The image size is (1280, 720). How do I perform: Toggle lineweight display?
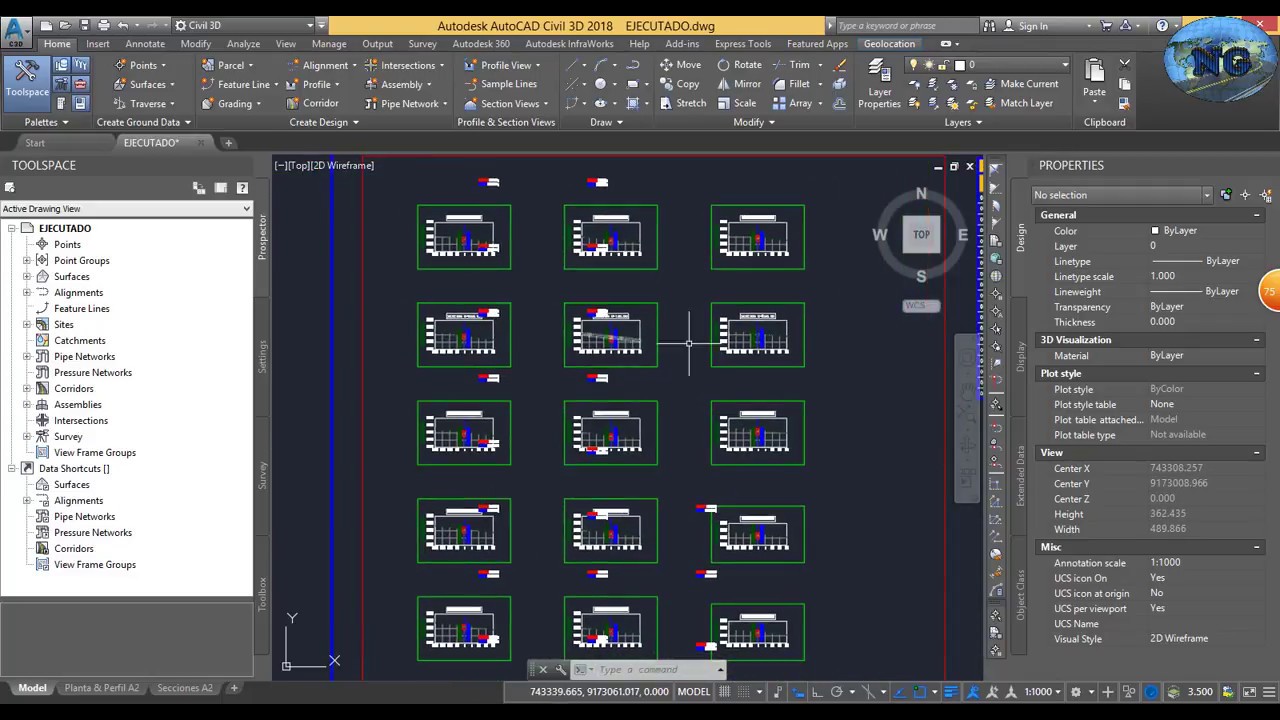(951, 691)
